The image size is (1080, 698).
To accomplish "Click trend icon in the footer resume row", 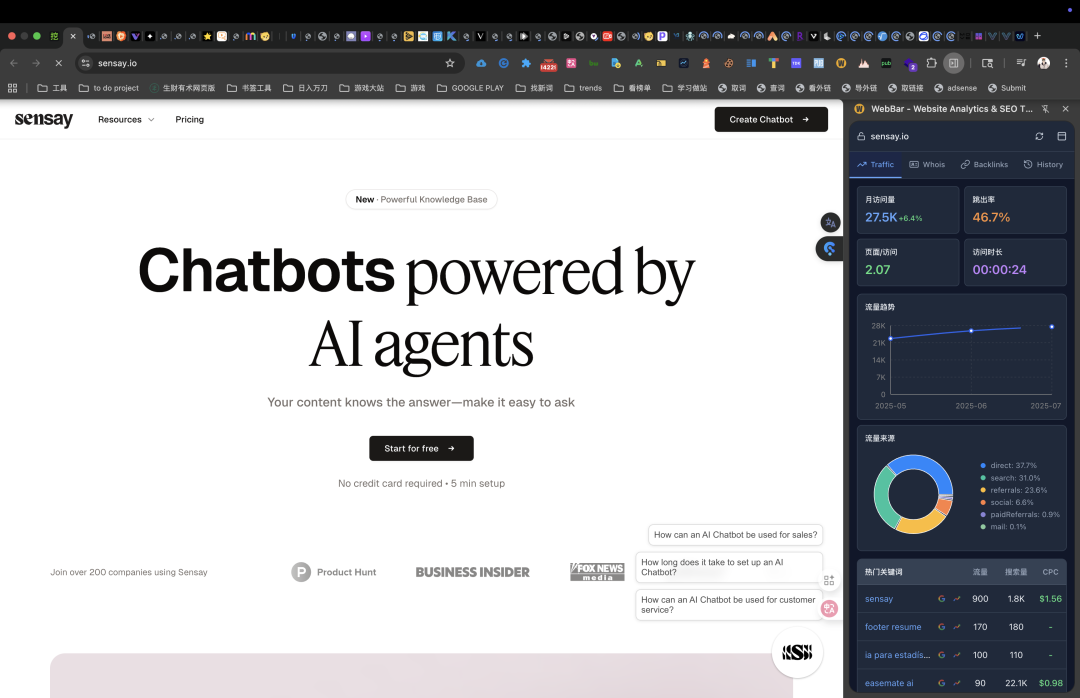I will 957,627.
